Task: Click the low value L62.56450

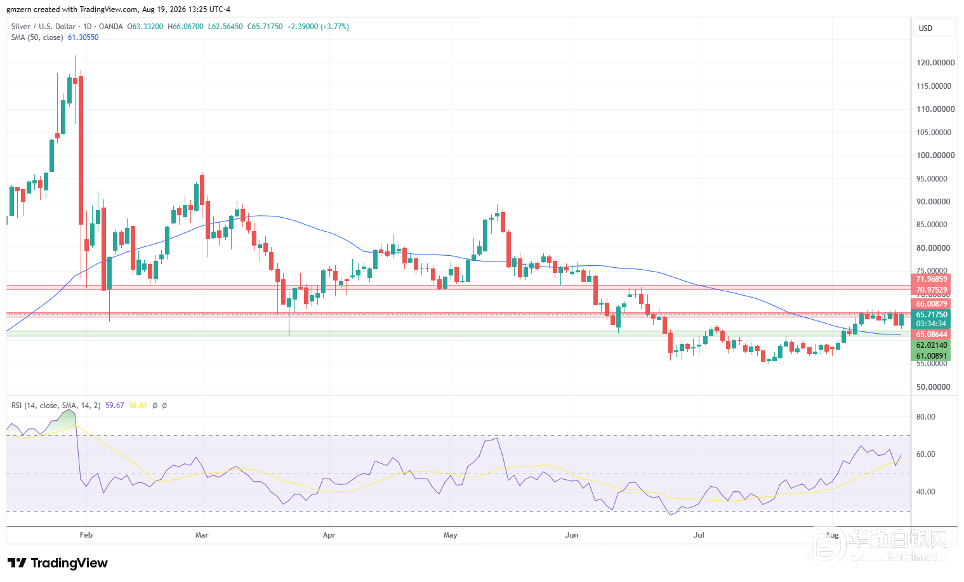Action: (x=225, y=26)
